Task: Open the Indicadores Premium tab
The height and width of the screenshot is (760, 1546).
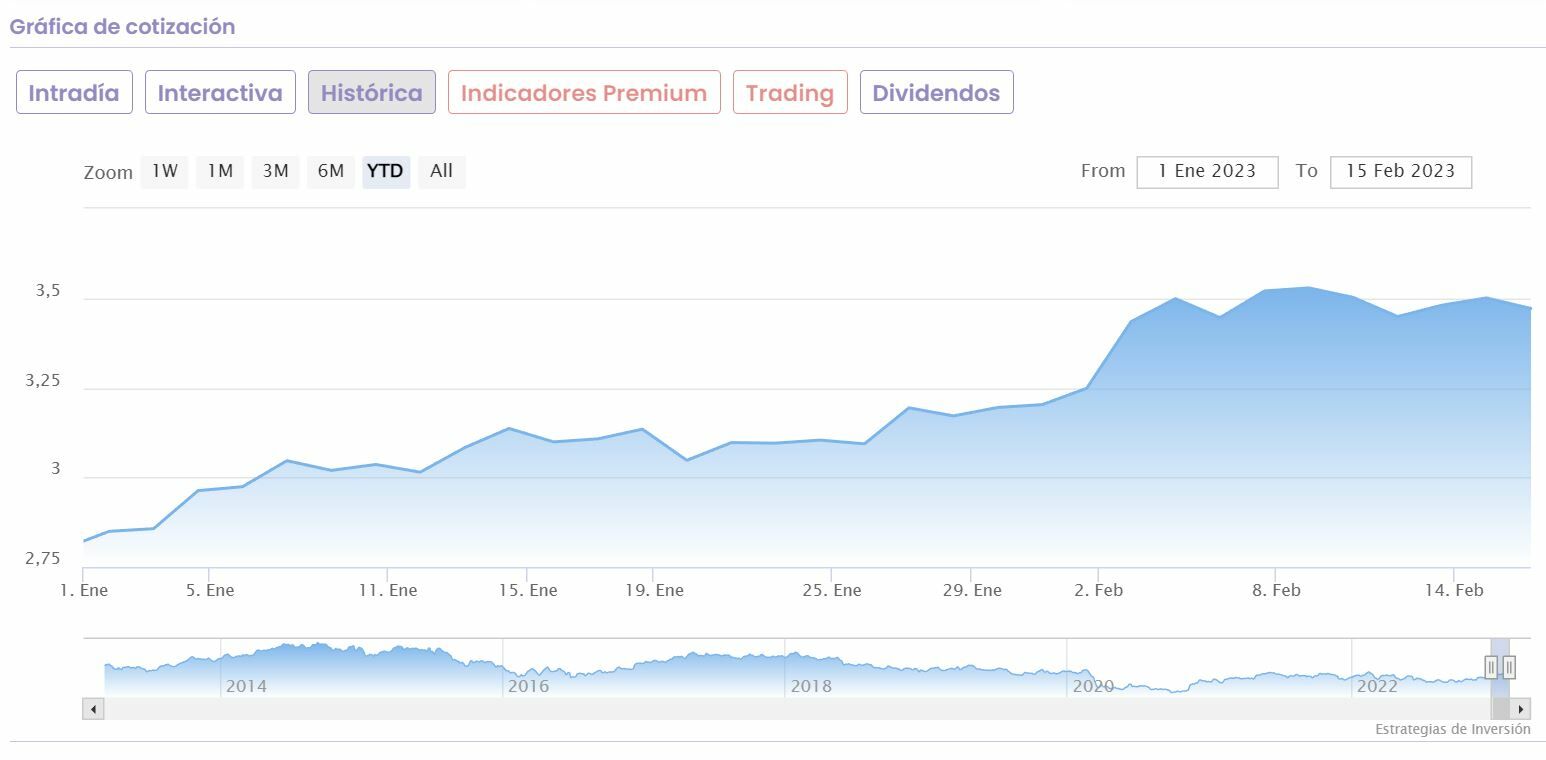Action: [x=584, y=93]
